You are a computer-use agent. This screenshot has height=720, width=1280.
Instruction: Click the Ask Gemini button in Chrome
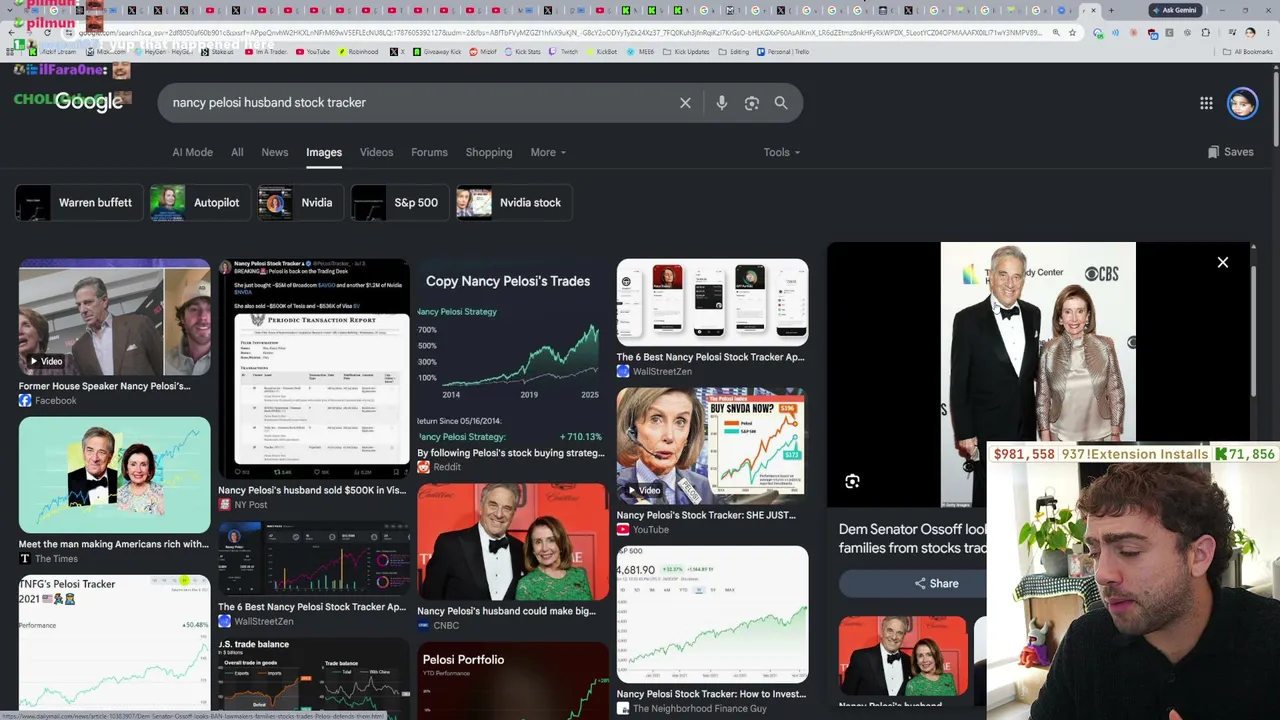(x=1175, y=10)
